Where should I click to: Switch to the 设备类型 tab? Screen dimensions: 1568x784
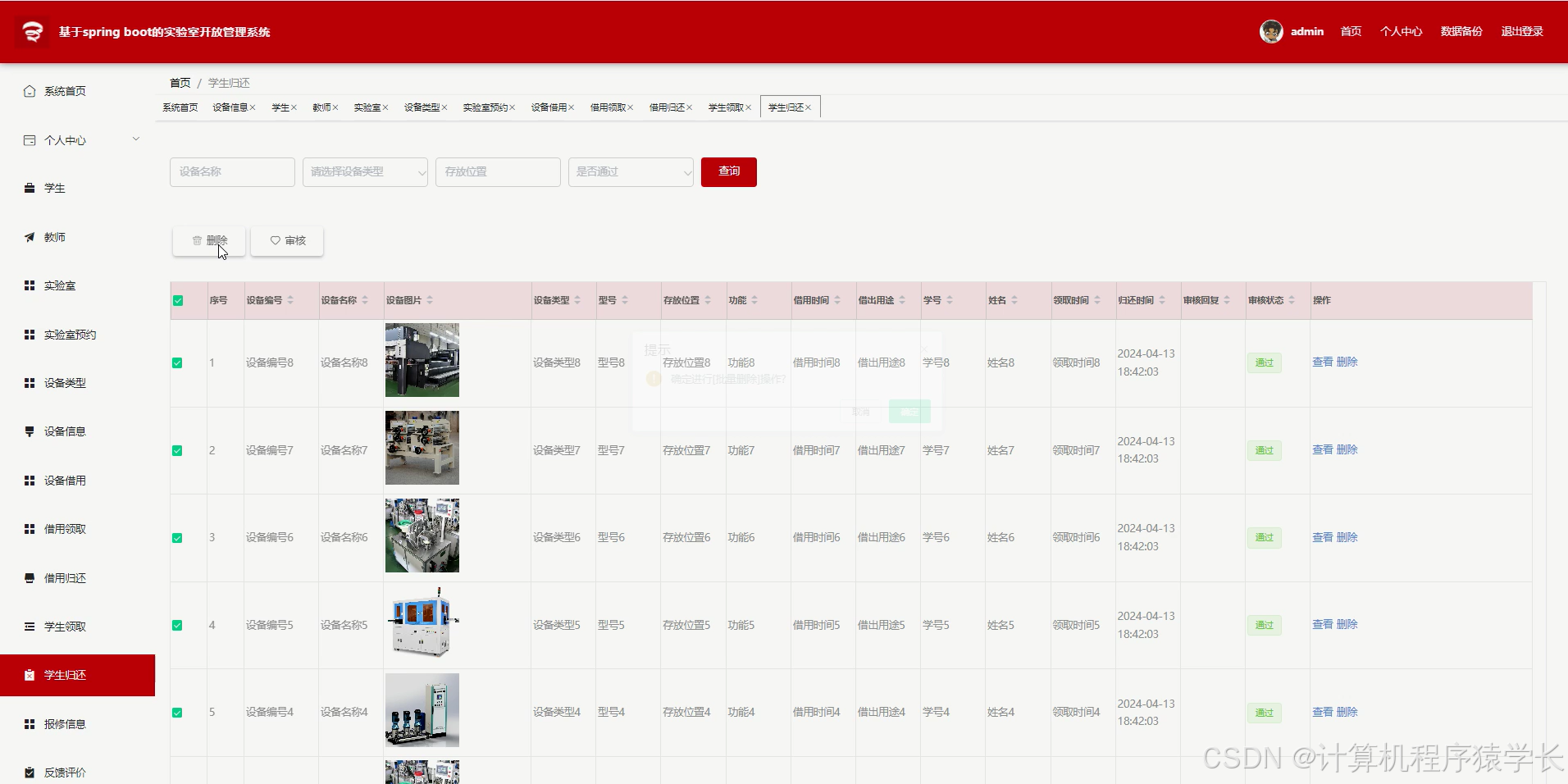[422, 107]
